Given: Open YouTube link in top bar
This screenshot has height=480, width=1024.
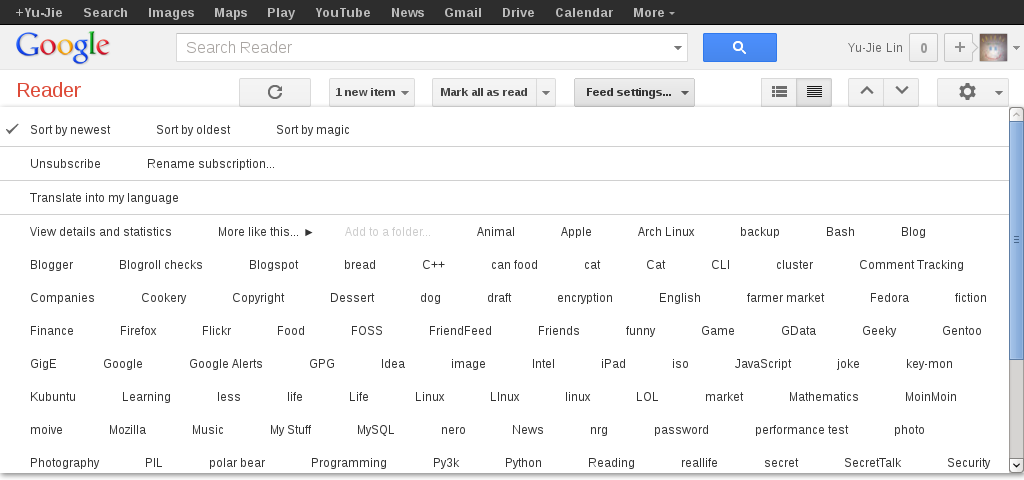Looking at the screenshot, I should point(342,12).
